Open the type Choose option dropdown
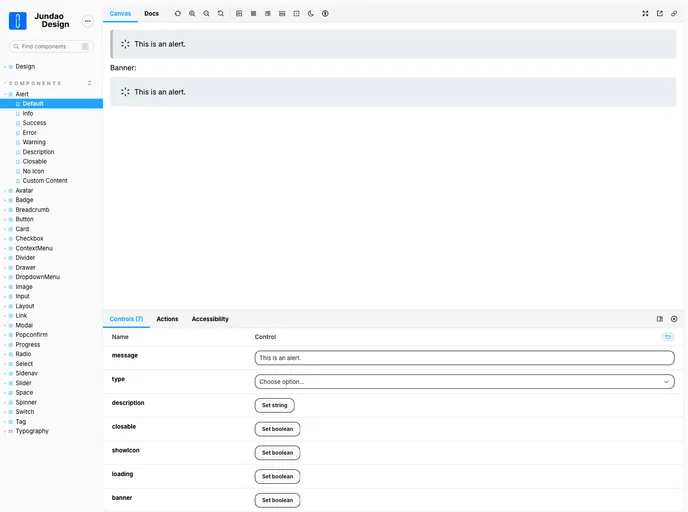The height and width of the screenshot is (512, 688). tap(464, 381)
